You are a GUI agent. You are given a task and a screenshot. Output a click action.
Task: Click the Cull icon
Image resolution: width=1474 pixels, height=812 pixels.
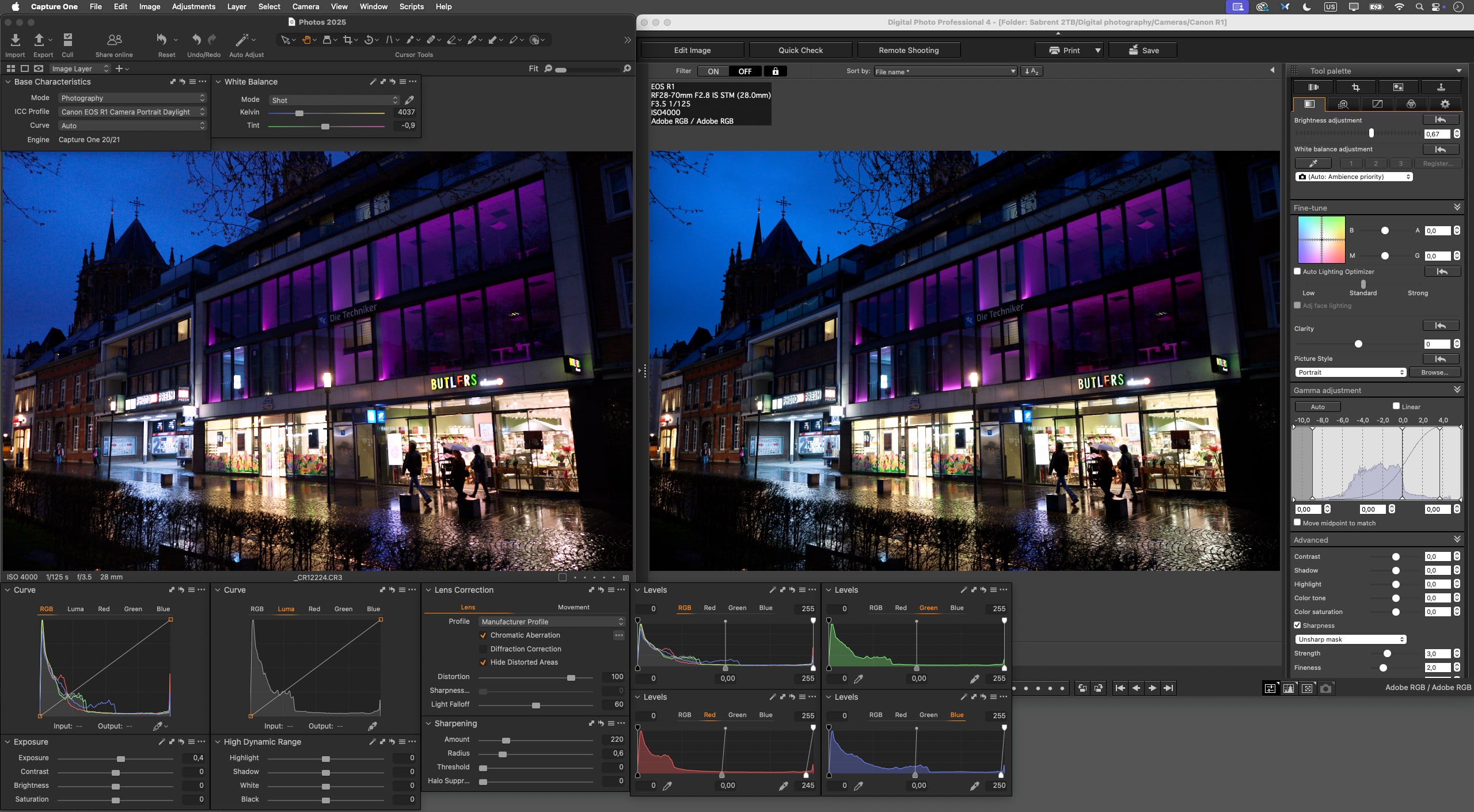[x=67, y=40]
